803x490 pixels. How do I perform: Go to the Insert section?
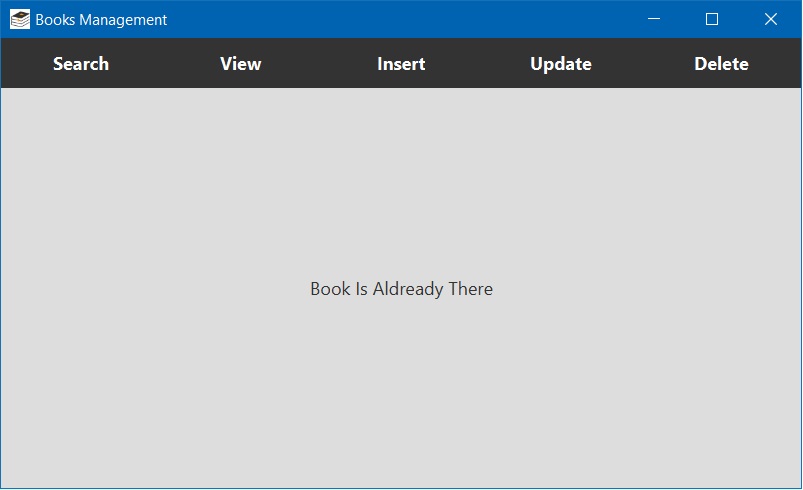coord(401,63)
